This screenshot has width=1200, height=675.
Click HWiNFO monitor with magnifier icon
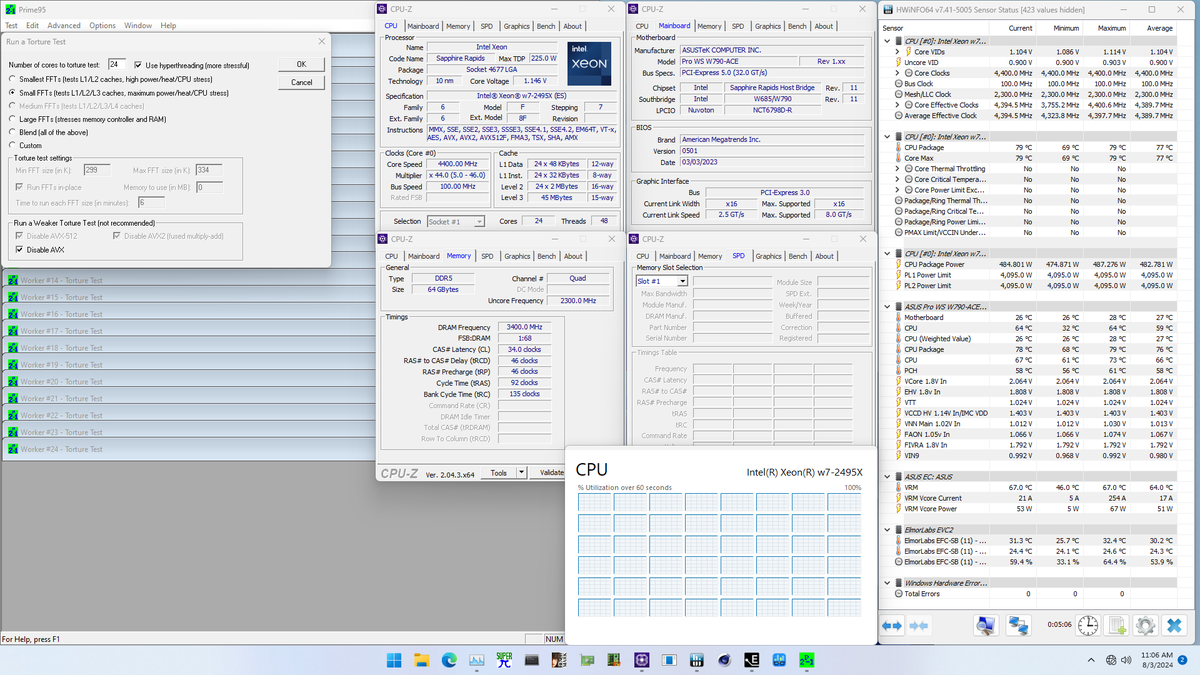point(986,625)
